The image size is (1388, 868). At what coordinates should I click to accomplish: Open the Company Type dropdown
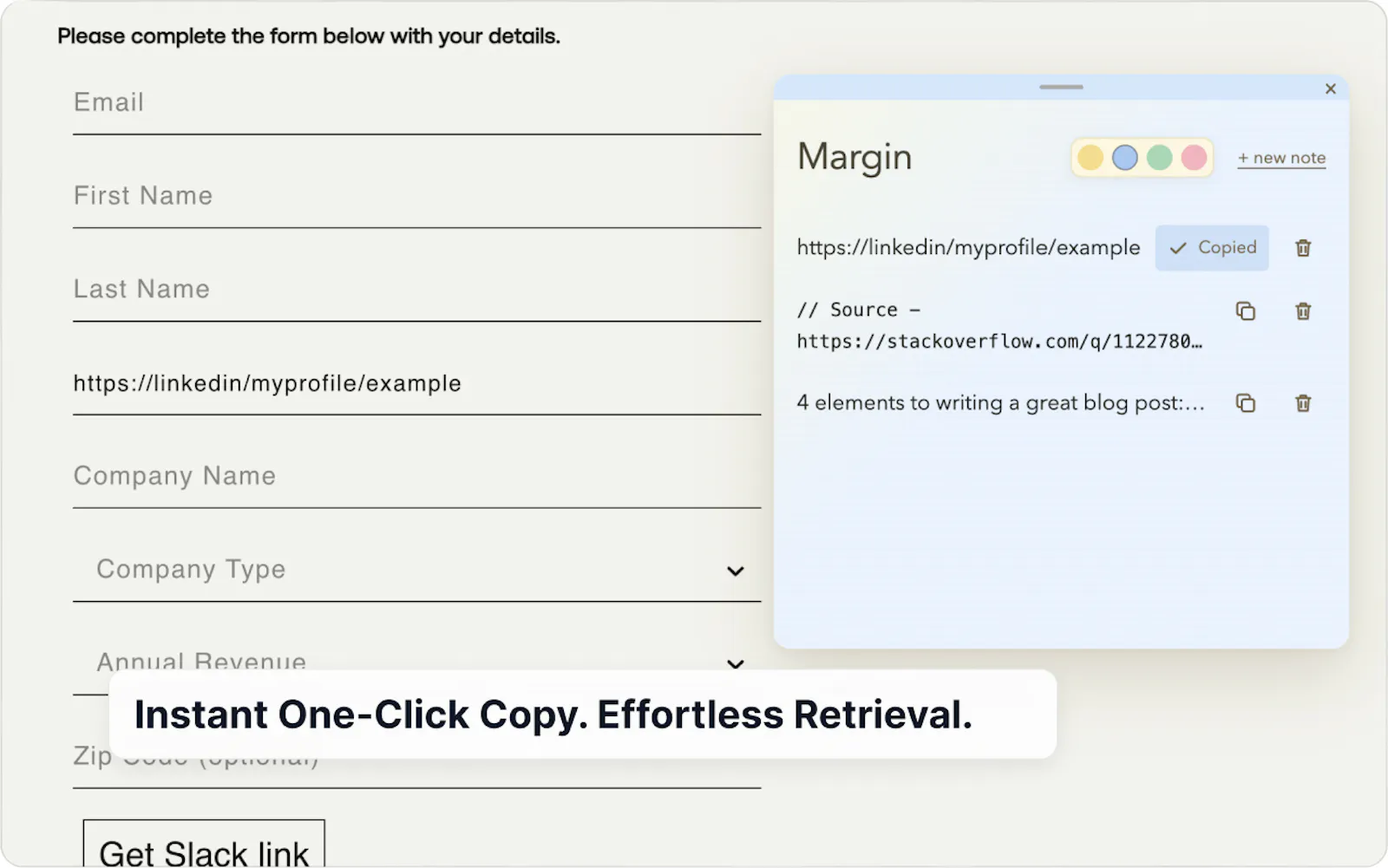click(416, 570)
